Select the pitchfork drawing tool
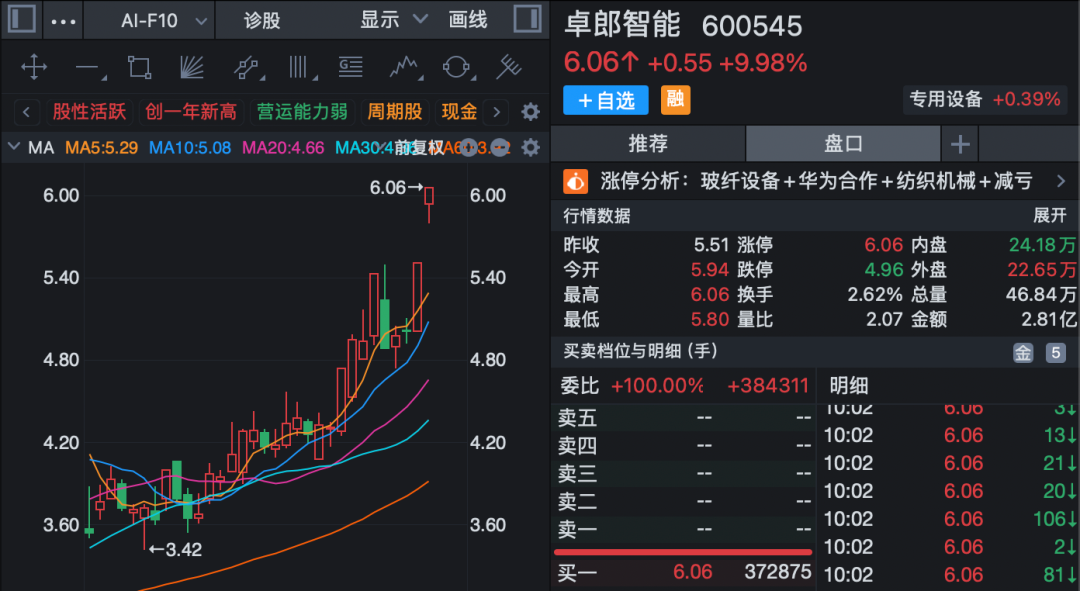Screen dimensions: 1080x591 point(509,68)
